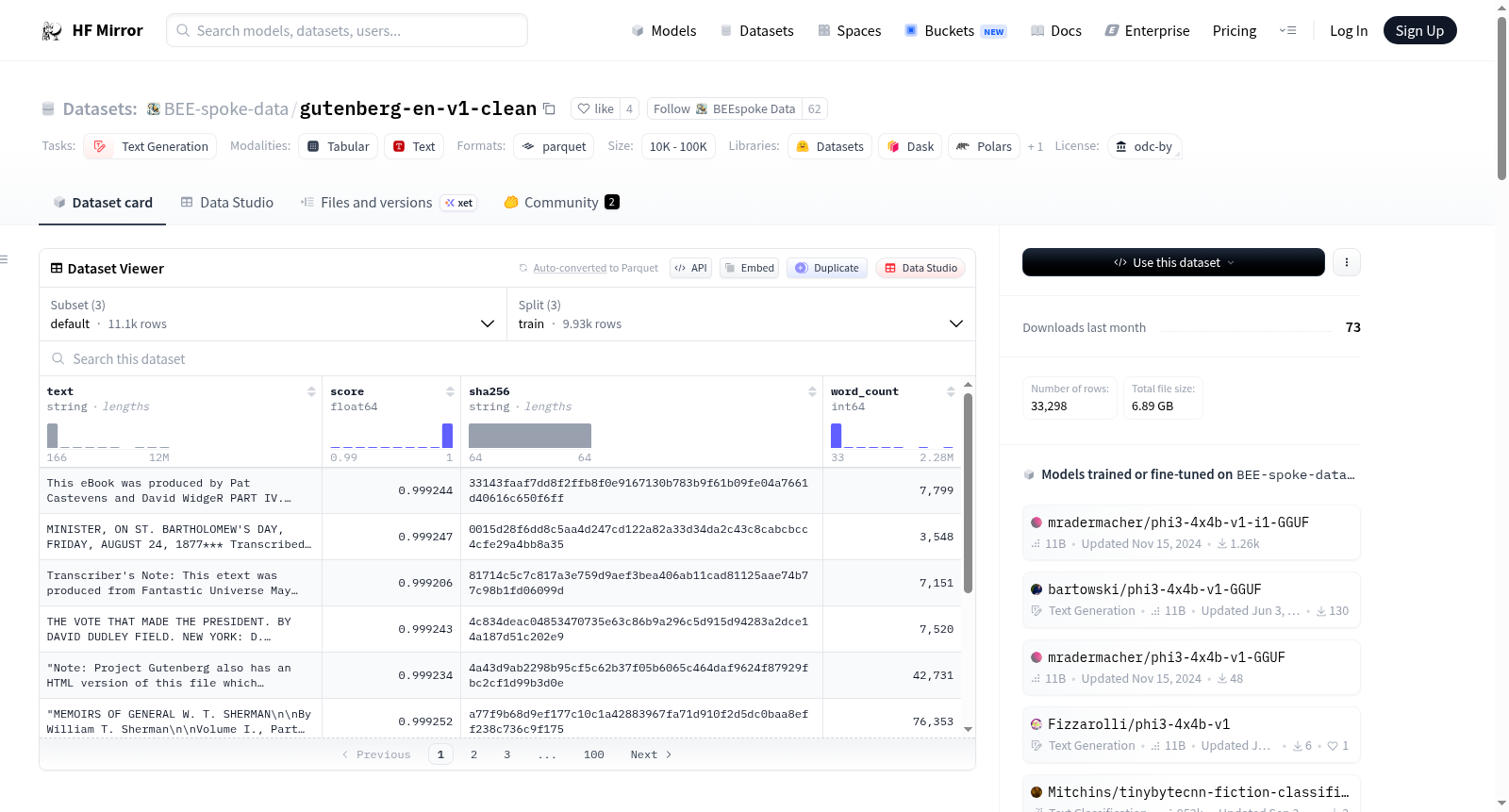This screenshot has height=812, width=1509.
Task: Click the sha256 lengths histogram
Action: point(530,436)
